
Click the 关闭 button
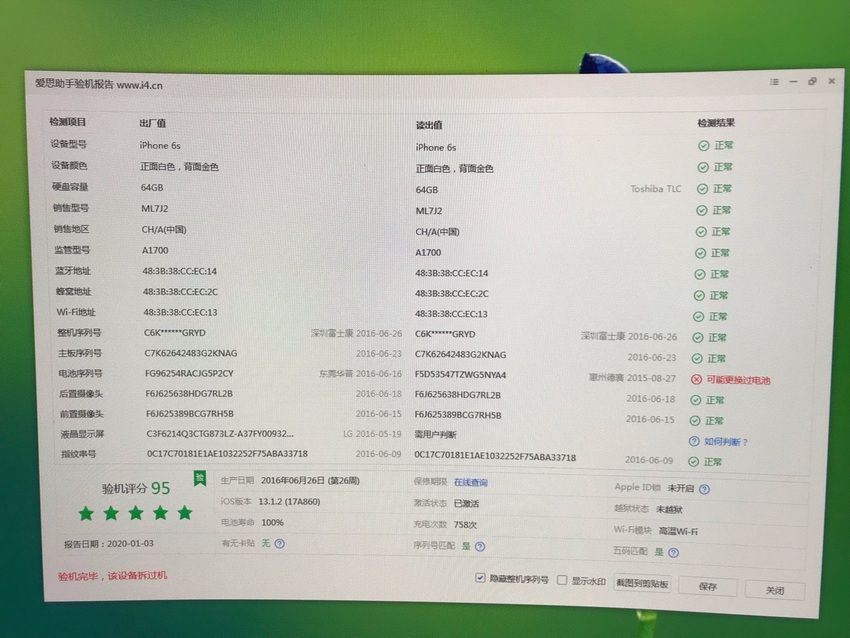click(775, 590)
